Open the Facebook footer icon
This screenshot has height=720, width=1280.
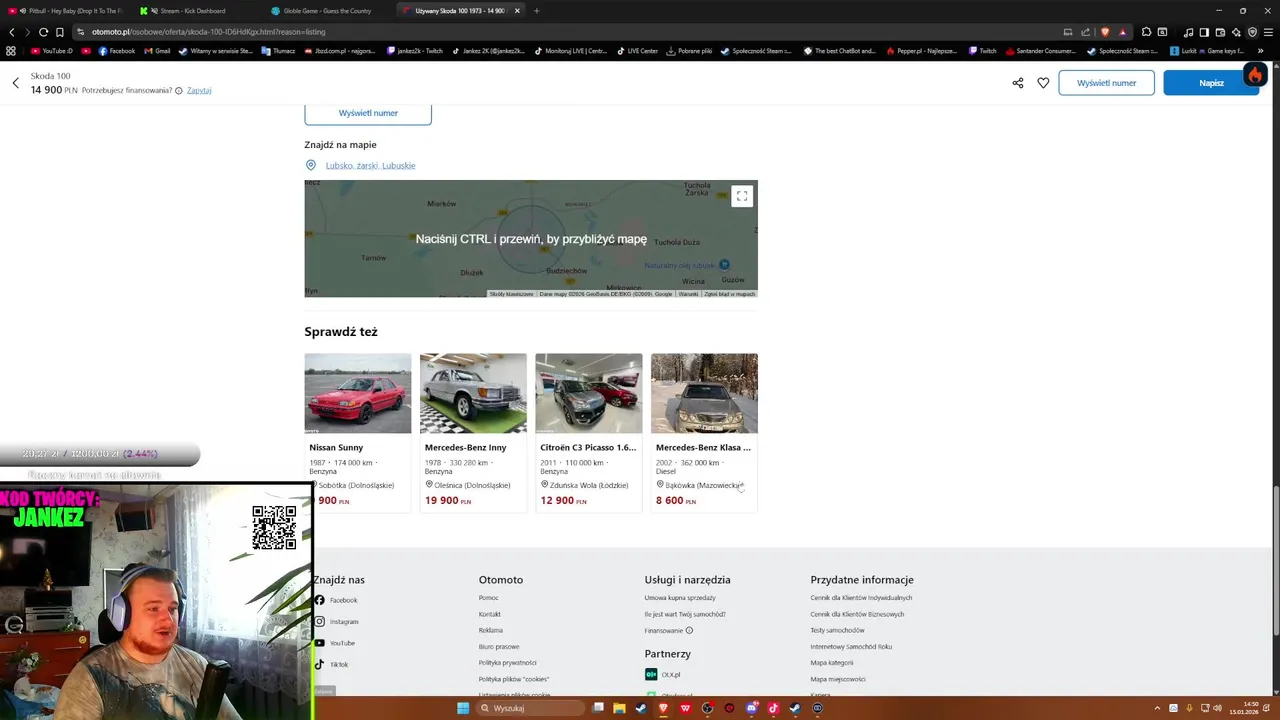click(319, 600)
